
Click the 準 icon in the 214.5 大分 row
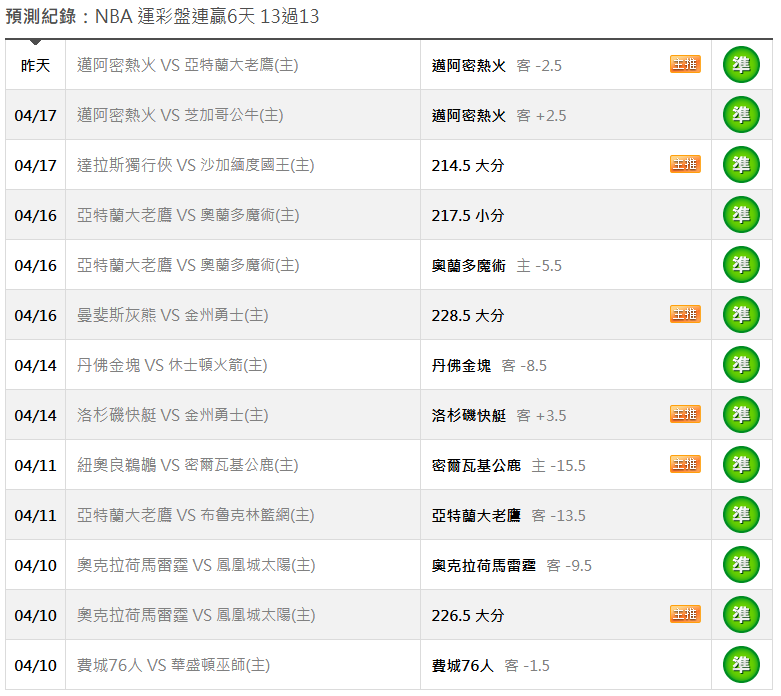tap(741, 165)
